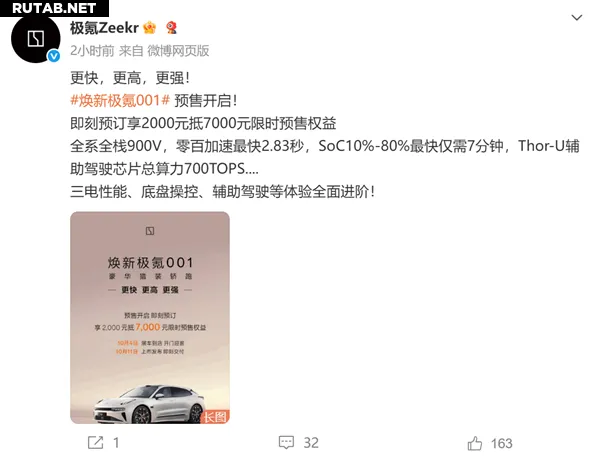Click the 微博网页版 source link
The image size is (600, 461).
pos(178,50)
